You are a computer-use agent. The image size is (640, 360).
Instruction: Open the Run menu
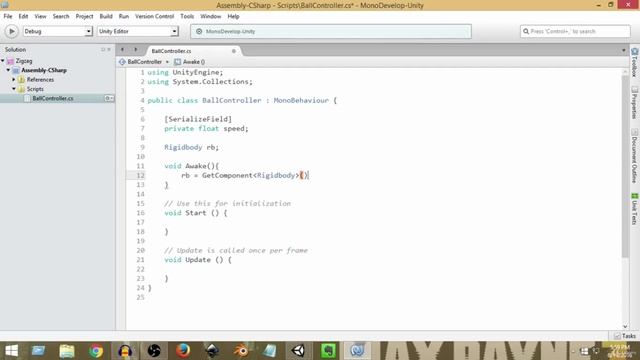tap(124, 16)
